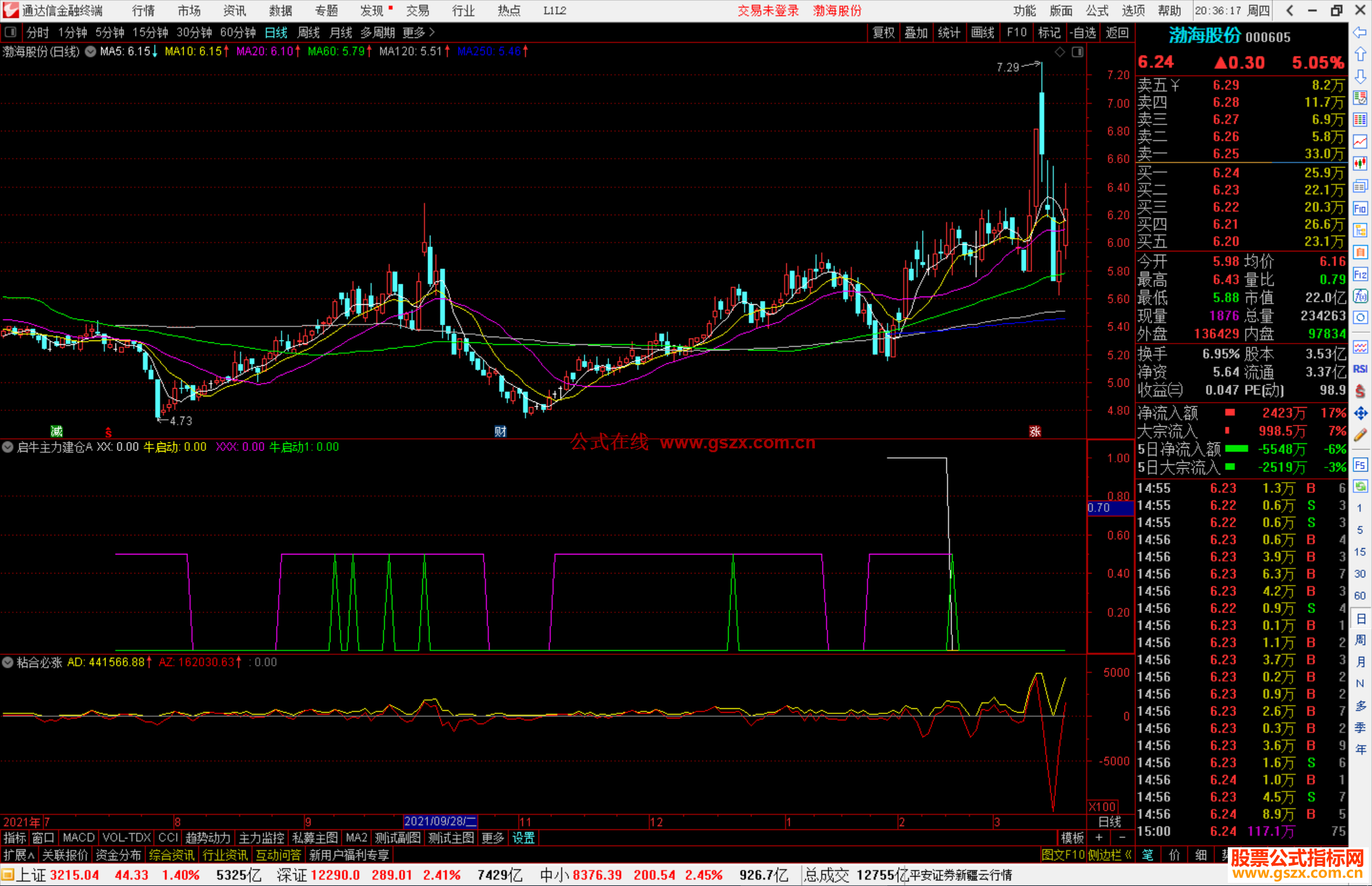
Task: Select 60-minute period in right sidebar
Action: [x=1360, y=596]
